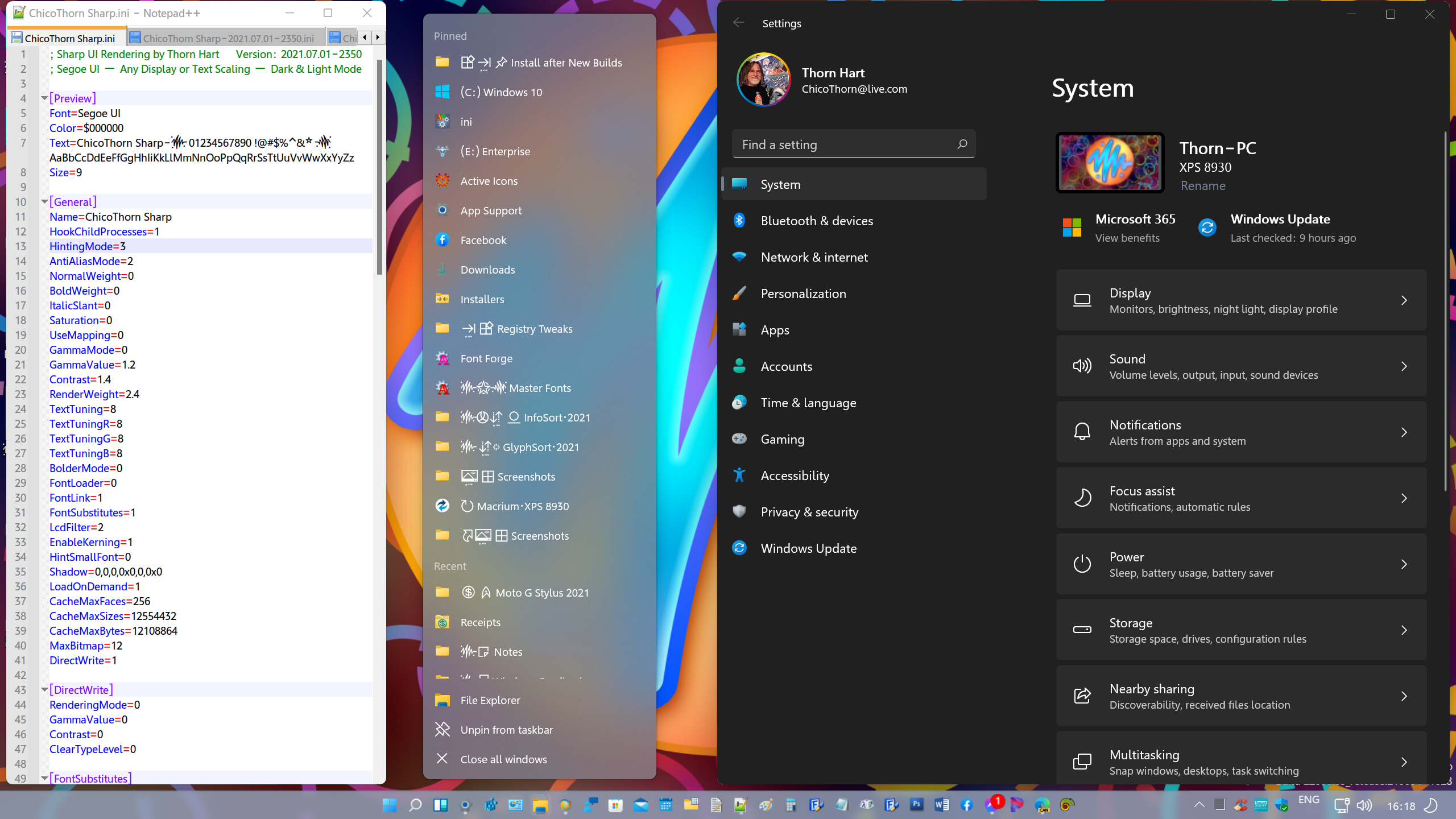The width and height of the screenshot is (1456, 819).
Task: Launch Microsoft Word from the taskbar
Action: 941,805
